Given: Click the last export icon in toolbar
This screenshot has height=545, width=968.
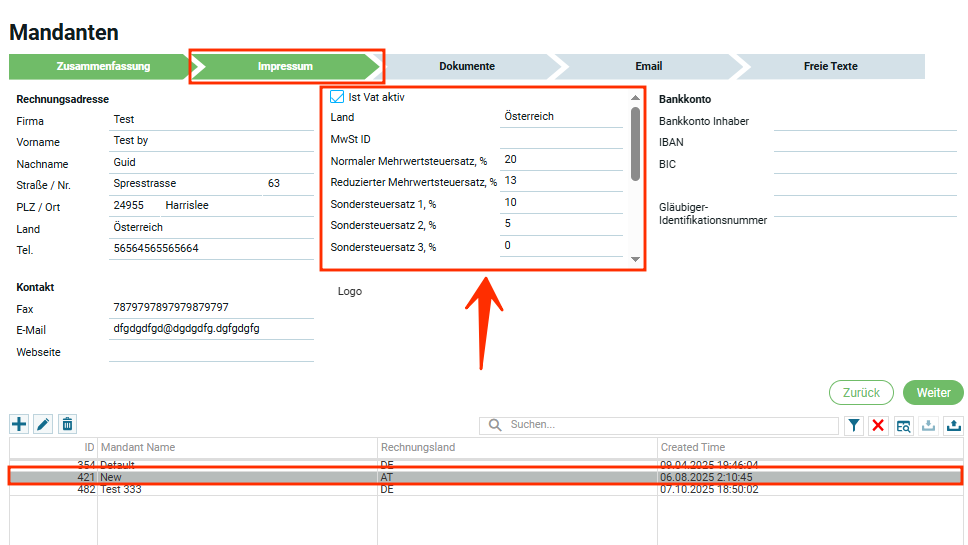Looking at the screenshot, I should [953, 425].
